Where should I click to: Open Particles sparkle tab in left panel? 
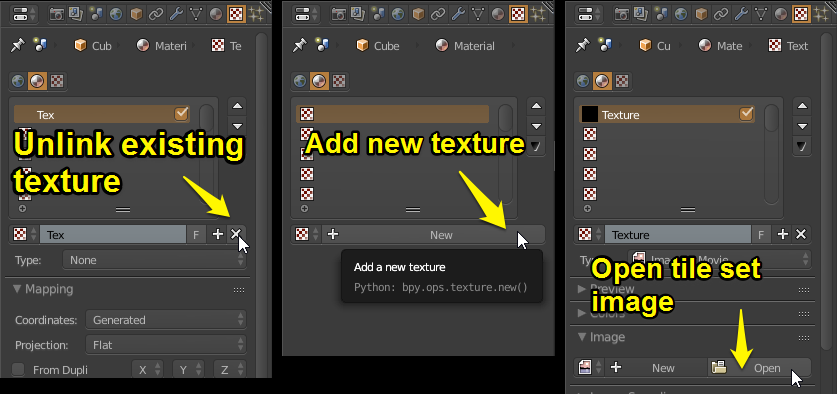[257, 14]
